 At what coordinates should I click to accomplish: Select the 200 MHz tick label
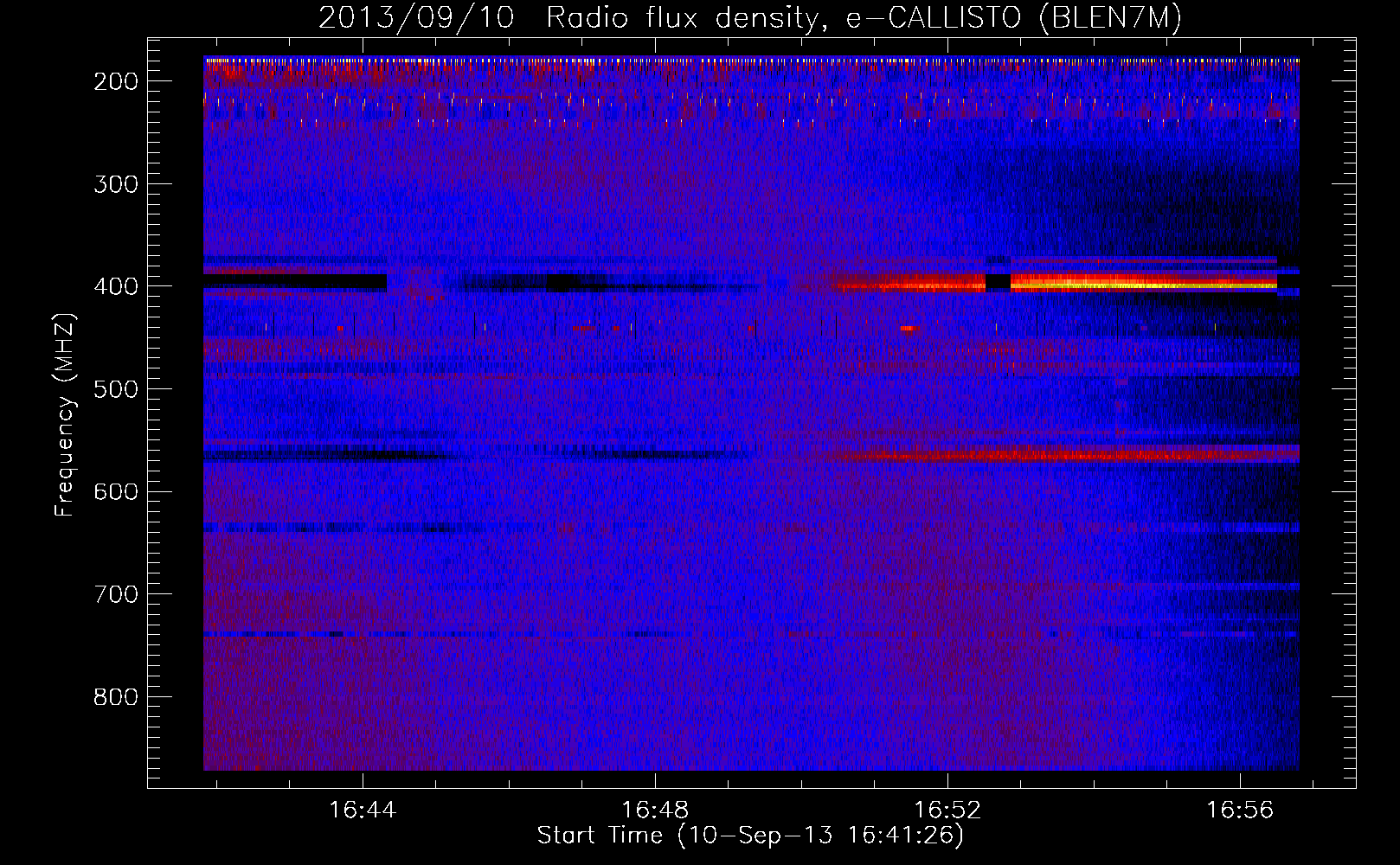click(x=115, y=81)
